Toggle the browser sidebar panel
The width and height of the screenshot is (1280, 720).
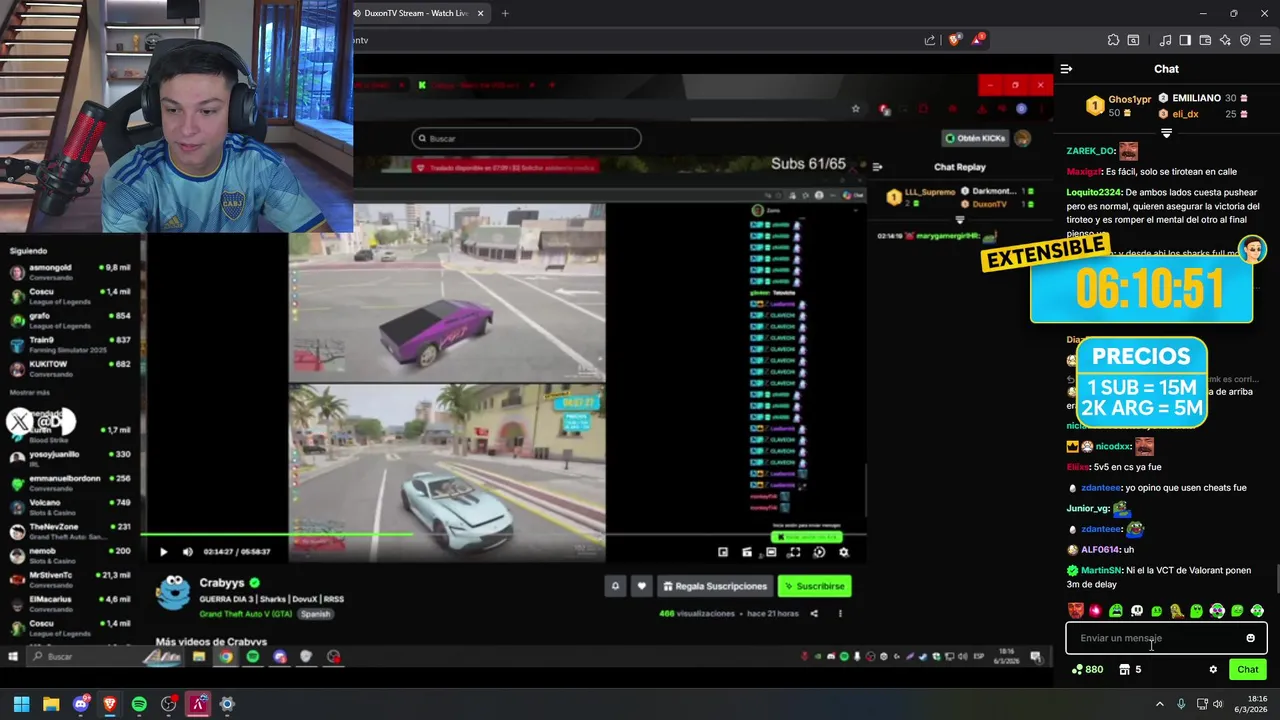pos(1185,40)
